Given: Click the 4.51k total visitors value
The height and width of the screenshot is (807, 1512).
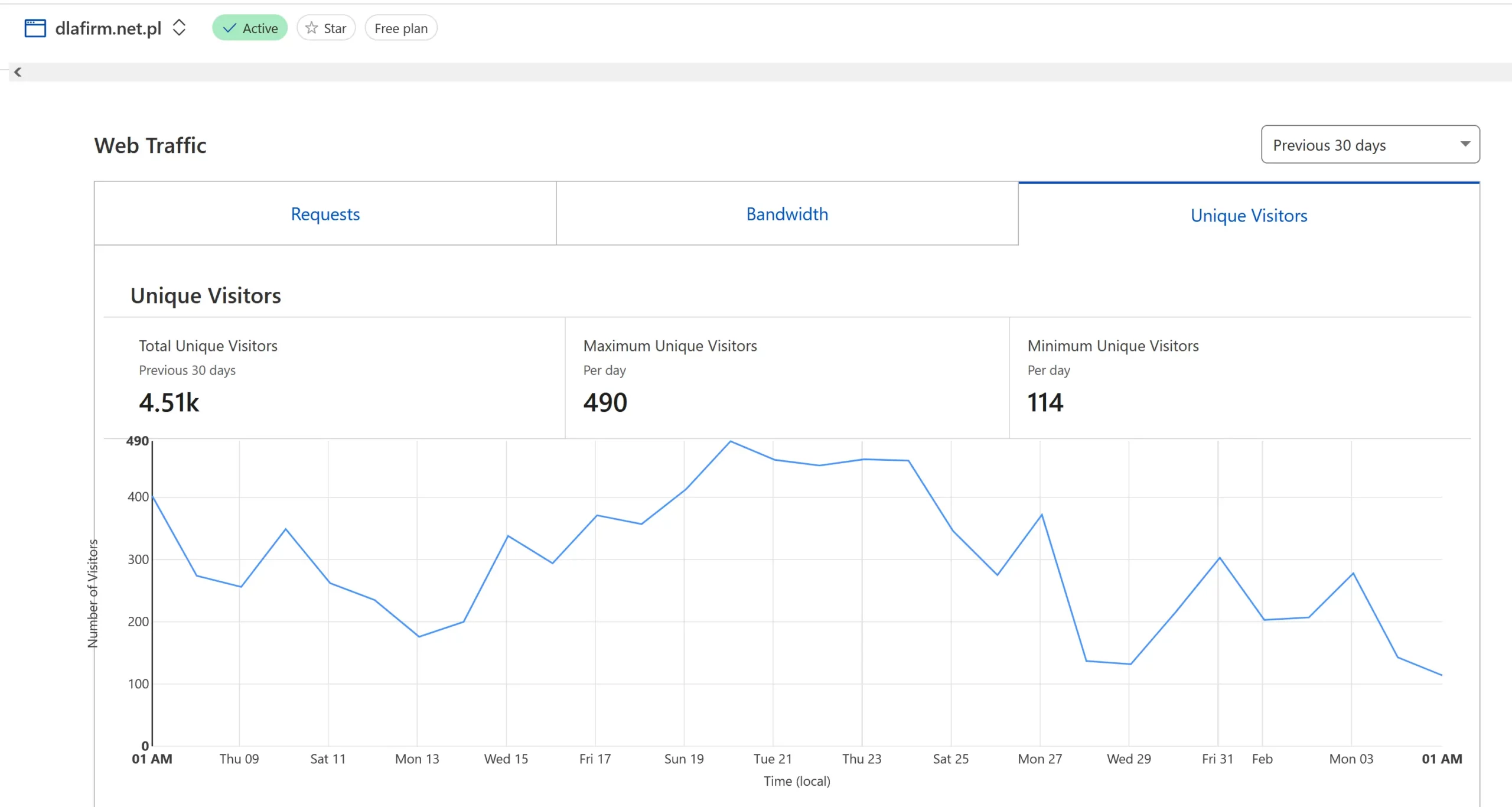Looking at the screenshot, I should pos(169,402).
